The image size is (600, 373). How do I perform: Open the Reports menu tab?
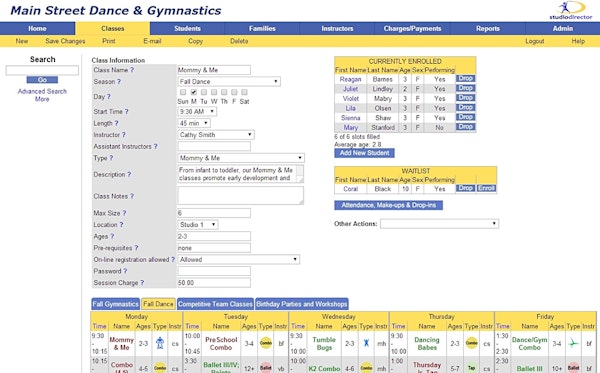pyautogui.click(x=488, y=28)
